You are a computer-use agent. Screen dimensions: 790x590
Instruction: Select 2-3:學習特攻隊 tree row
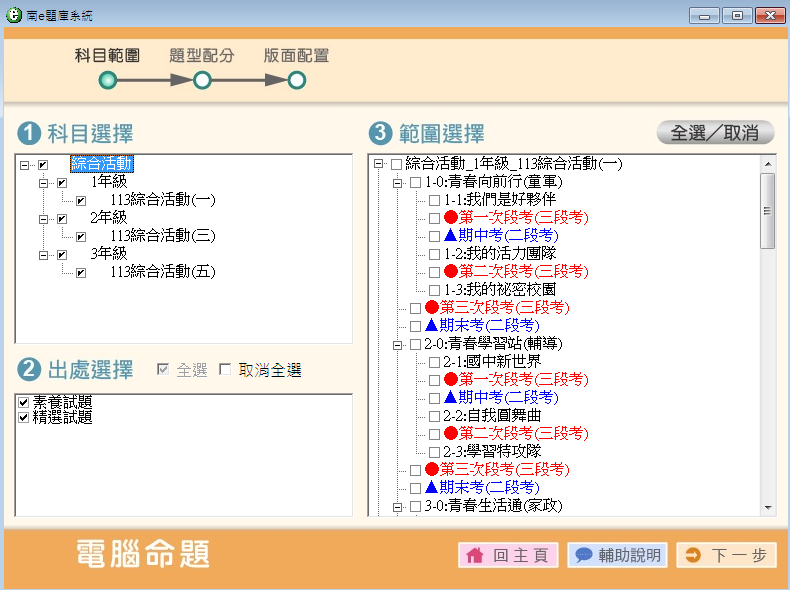coord(492,451)
